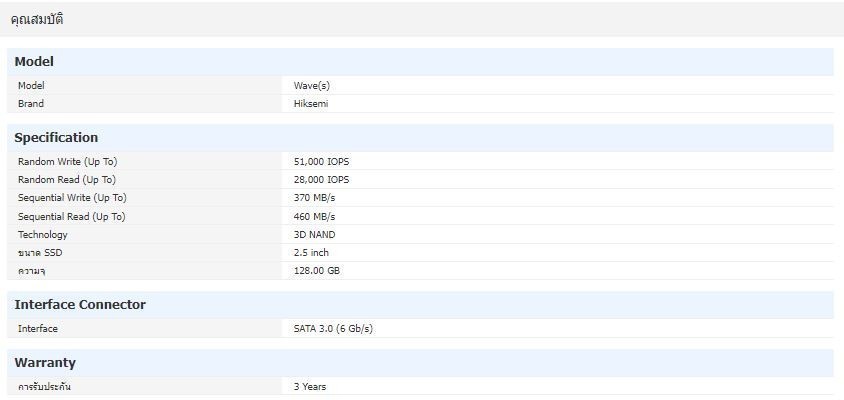Select the 460 MB/s value
Image resolution: width=844 pixels, height=400 pixels.
coord(314,217)
